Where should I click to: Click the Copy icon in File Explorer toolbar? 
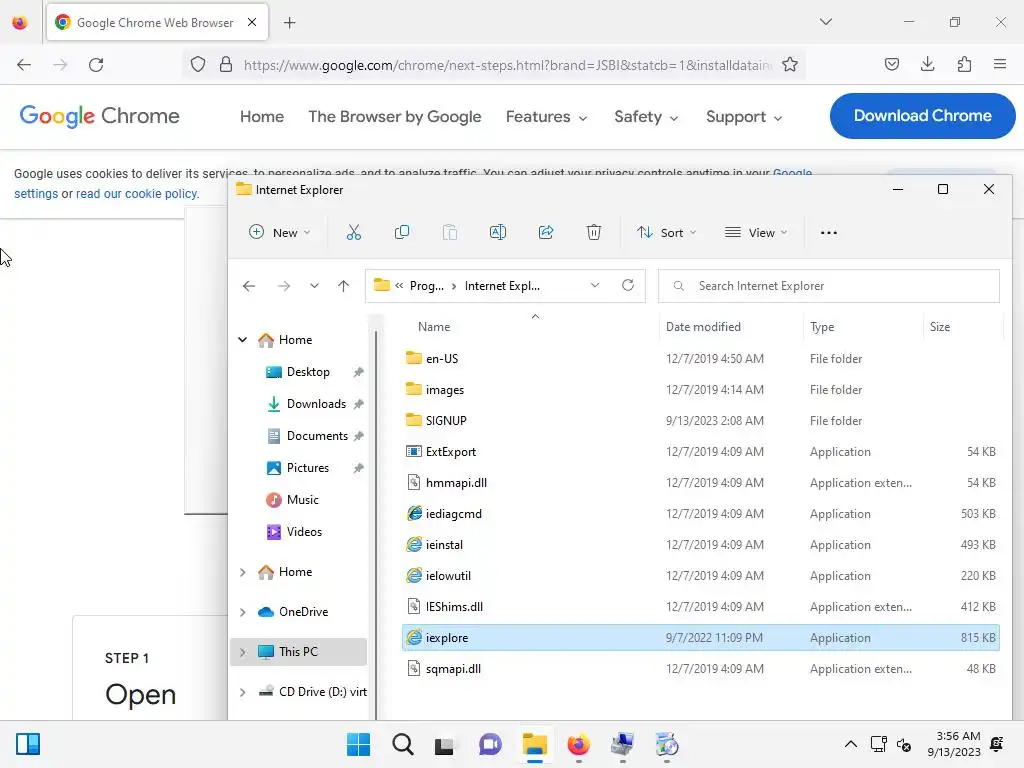click(402, 232)
